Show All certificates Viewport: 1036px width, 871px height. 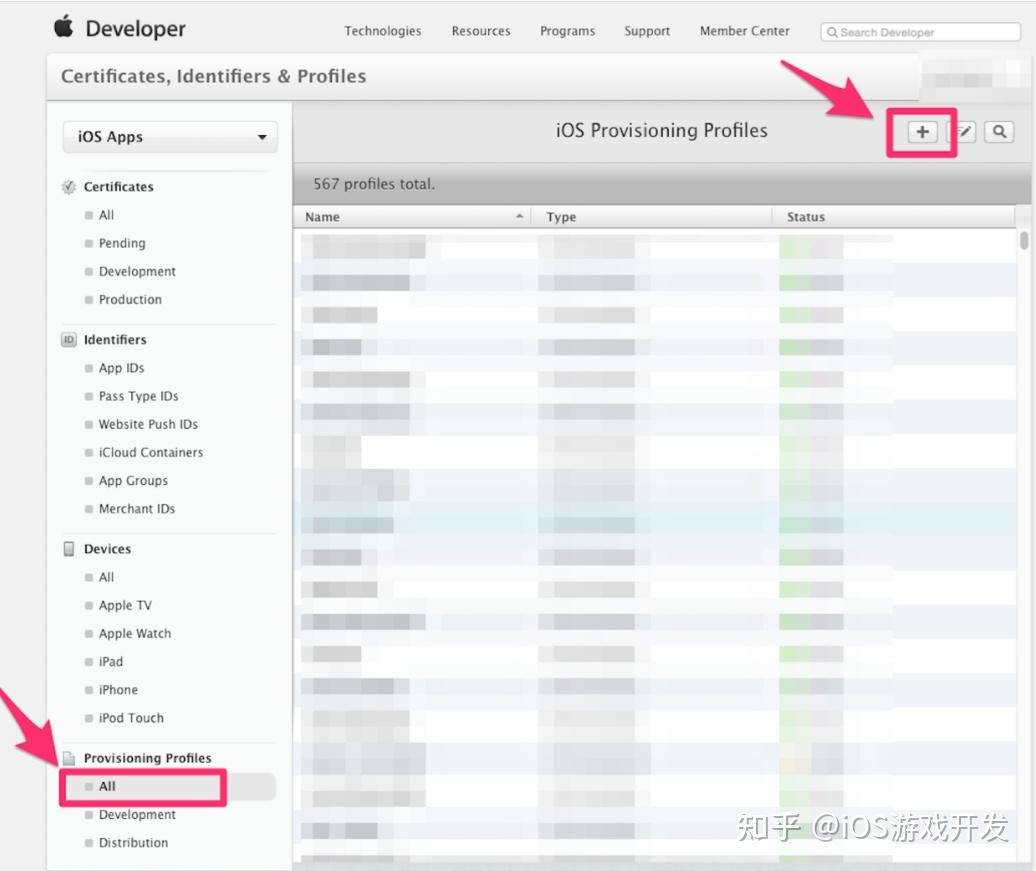(106, 215)
